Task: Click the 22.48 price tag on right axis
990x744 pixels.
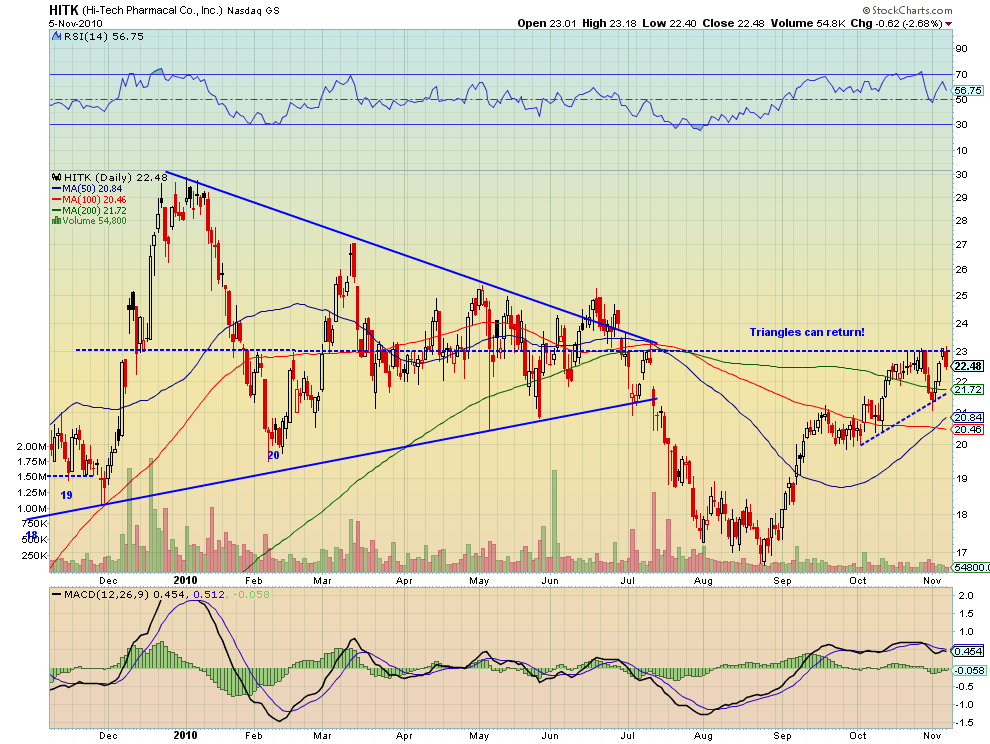Action: pos(968,366)
